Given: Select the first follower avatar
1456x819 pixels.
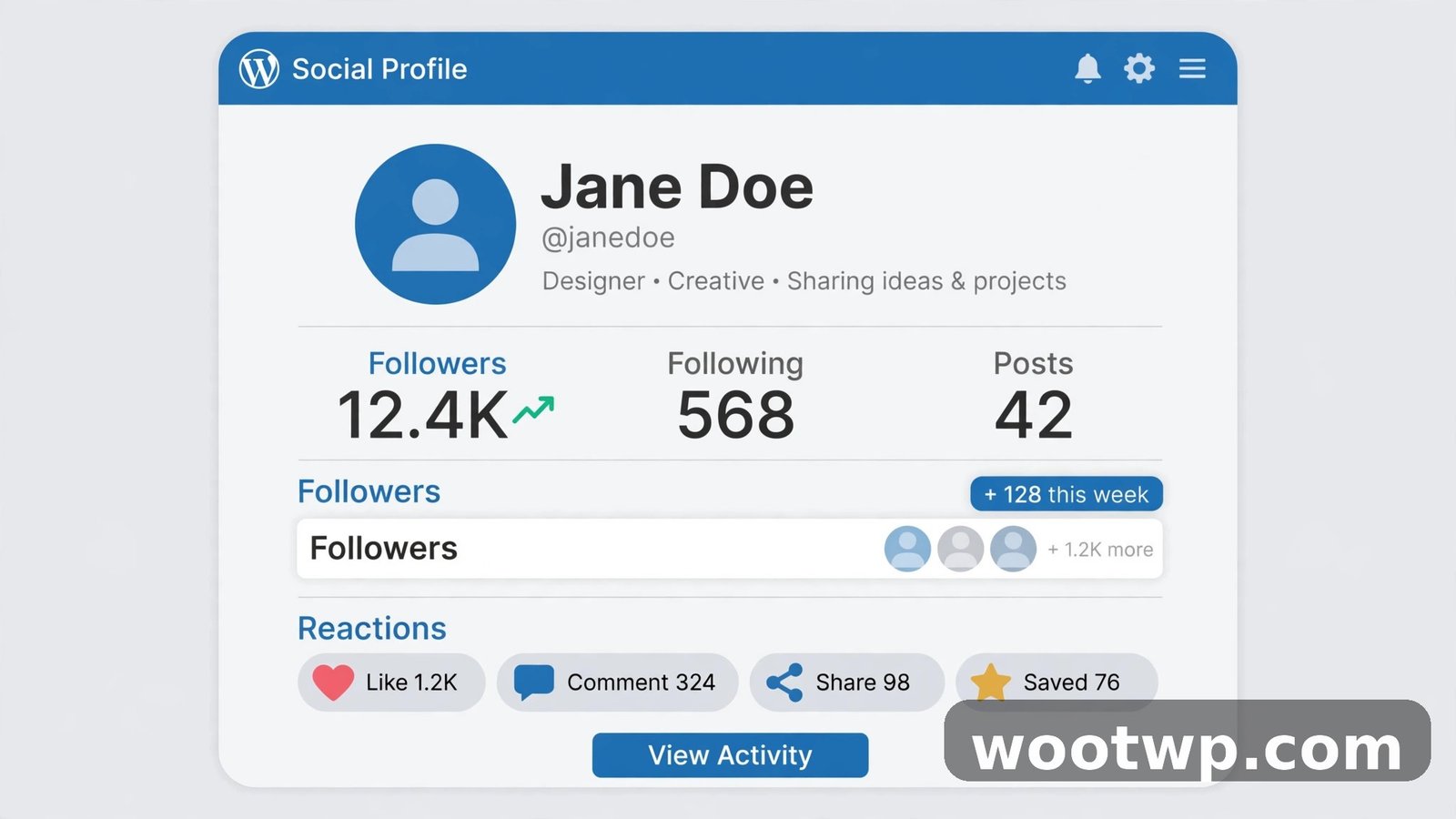Looking at the screenshot, I should [907, 549].
